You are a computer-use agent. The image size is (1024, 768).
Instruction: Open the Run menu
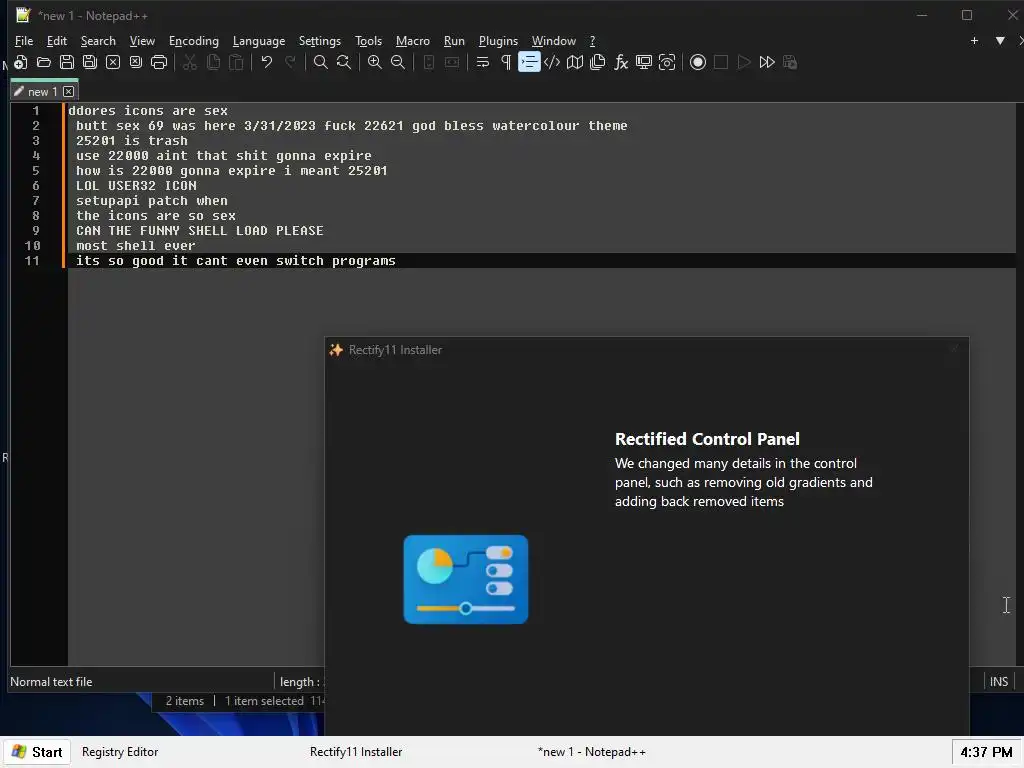(x=455, y=41)
